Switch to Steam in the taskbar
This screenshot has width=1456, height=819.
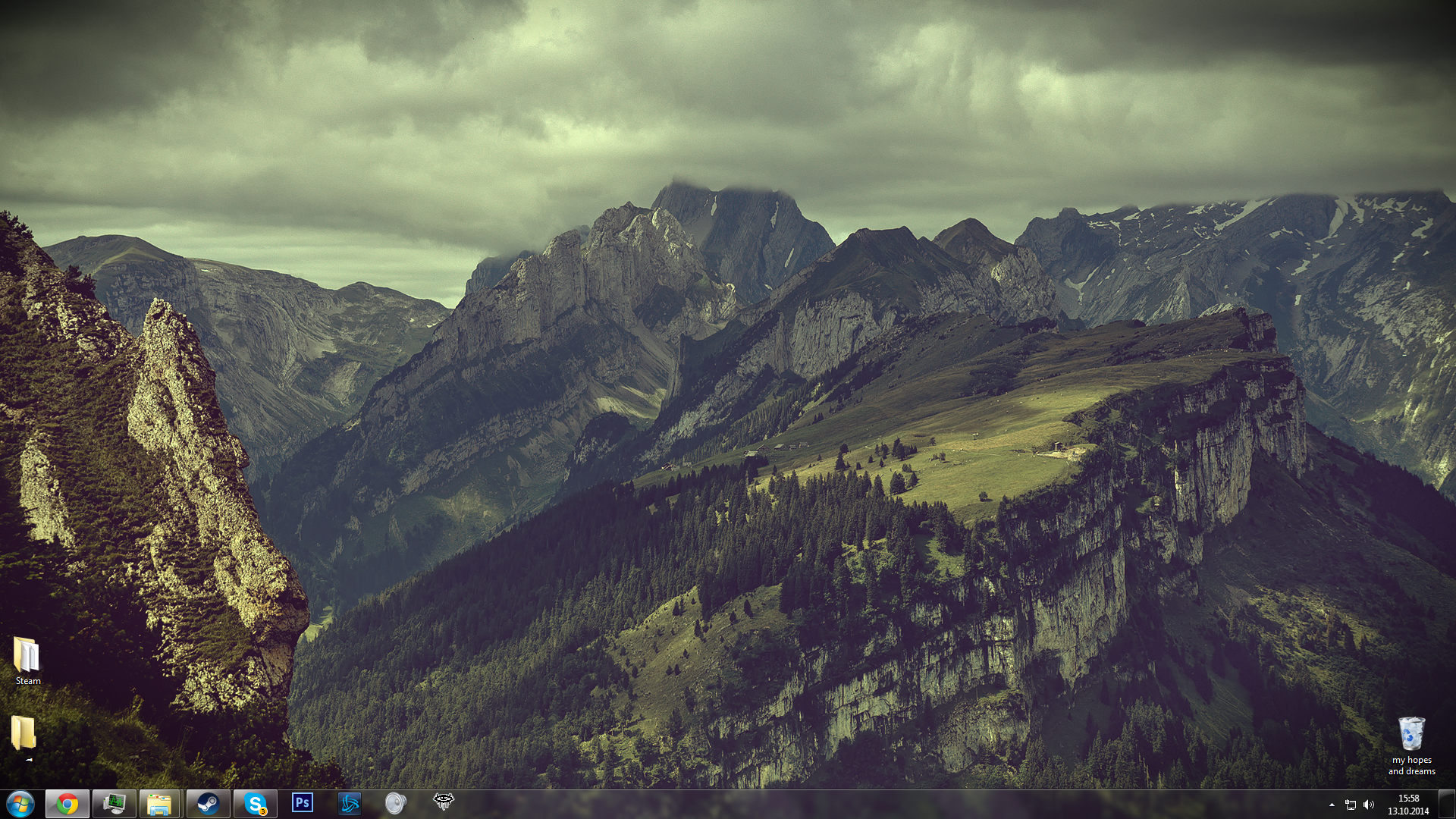[x=208, y=804]
